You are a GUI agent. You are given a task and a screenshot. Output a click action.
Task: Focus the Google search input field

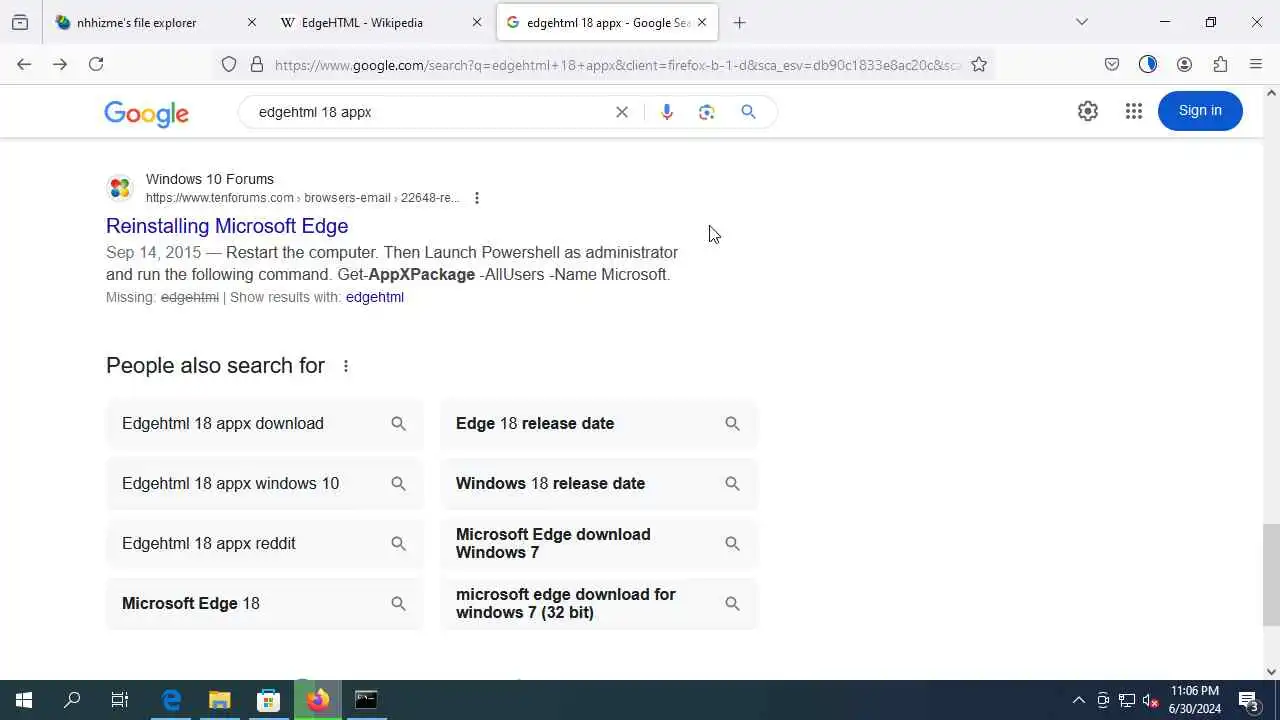coord(430,112)
